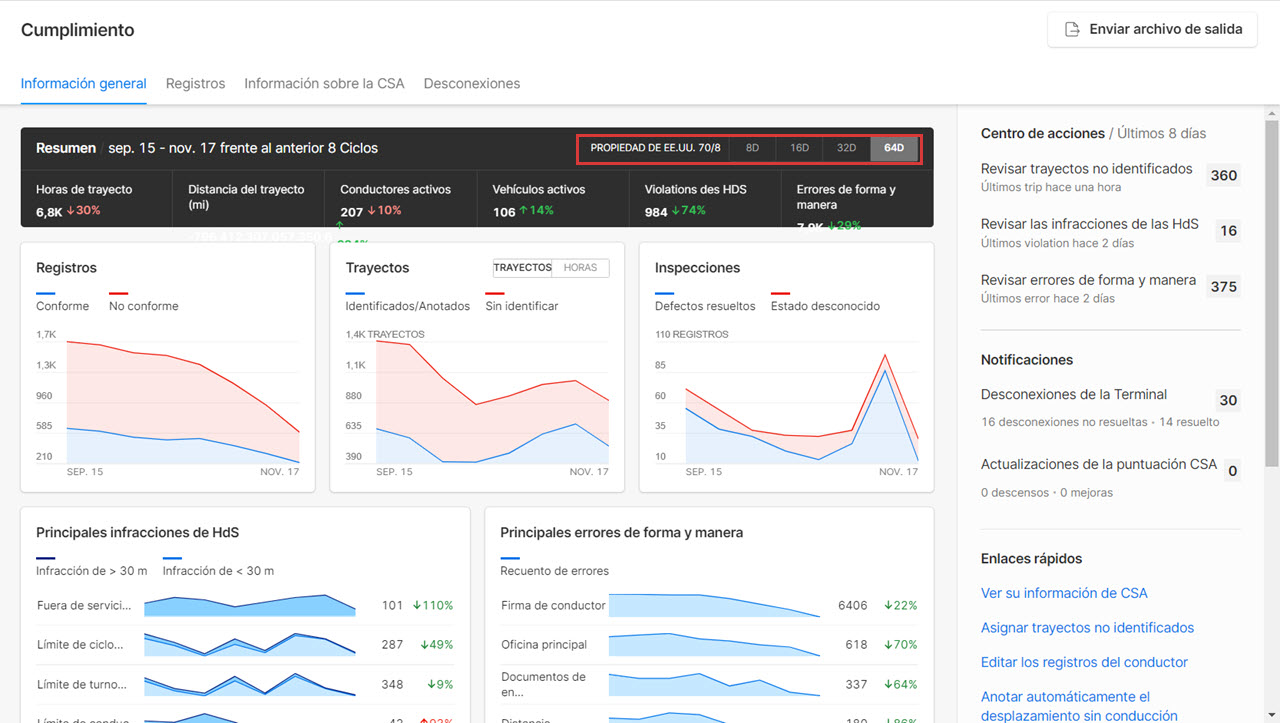This screenshot has height=723, width=1280.
Task: Open Revisar las infracciones de las HdS
Action: [x=1090, y=224]
